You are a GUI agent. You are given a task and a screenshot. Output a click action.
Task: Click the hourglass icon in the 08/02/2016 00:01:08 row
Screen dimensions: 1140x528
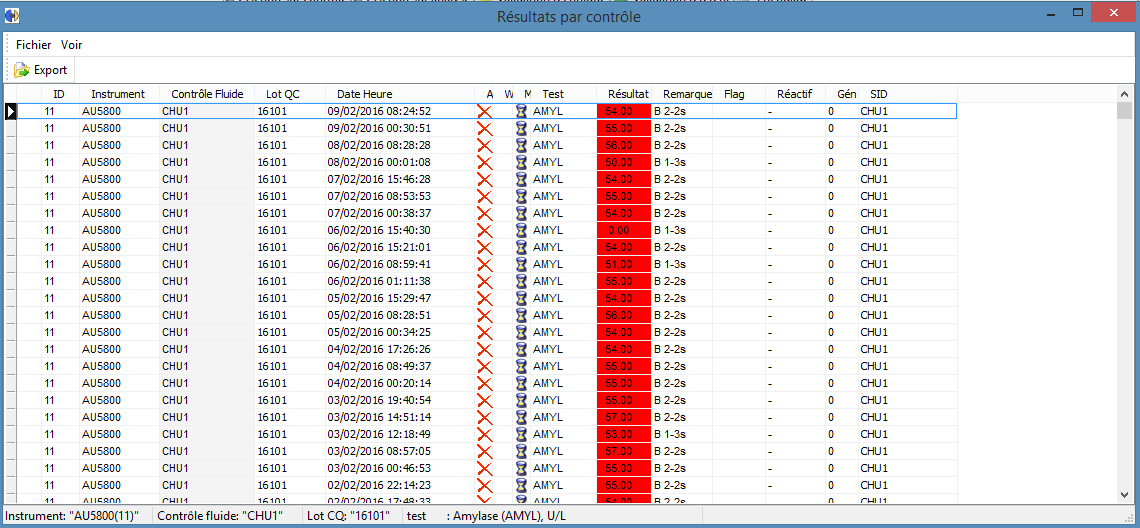pyautogui.click(x=521, y=162)
